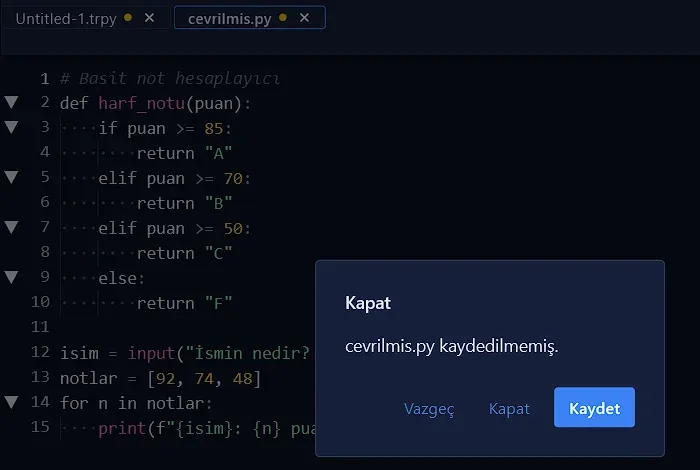Click the string "F" on line 10
Image resolution: width=700 pixels, height=470 pixels.
[218, 304]
